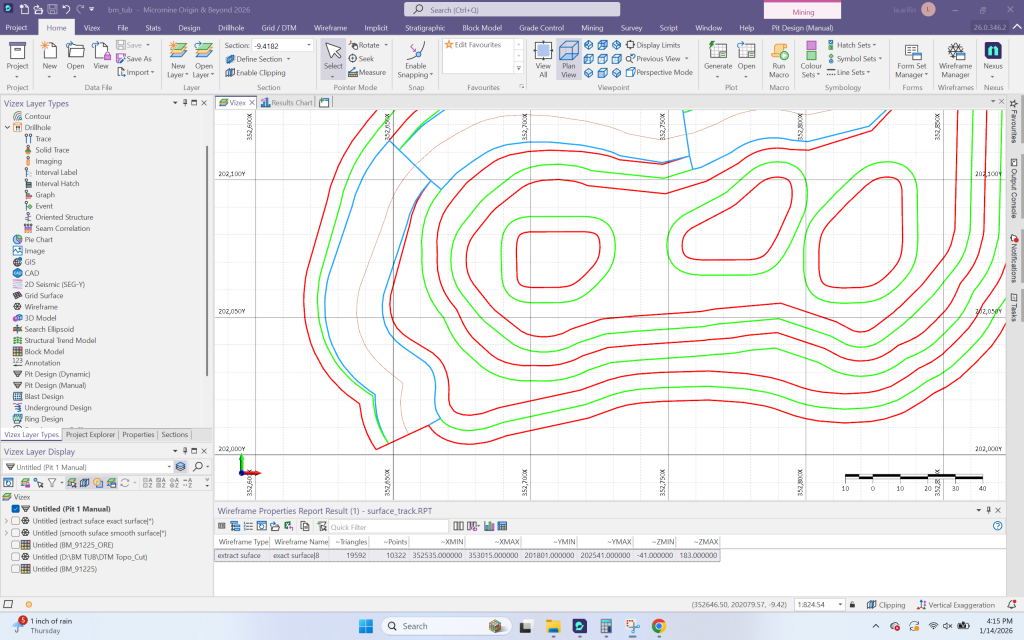Click the layers stack icon beside layer combo
1024x640 pixels.
[180, 466]
